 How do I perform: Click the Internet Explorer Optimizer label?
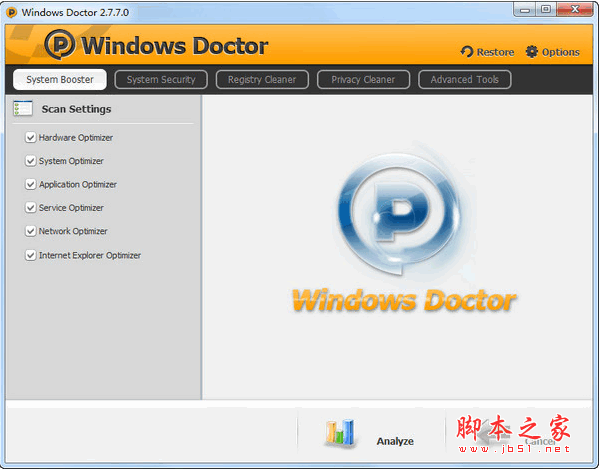tap(90, 255)
